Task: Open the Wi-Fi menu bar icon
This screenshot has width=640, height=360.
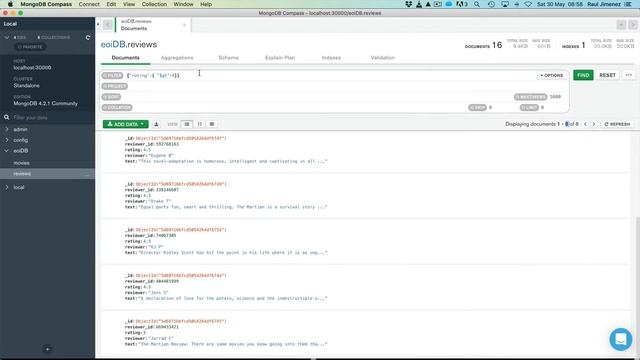Action: point(528,4)
